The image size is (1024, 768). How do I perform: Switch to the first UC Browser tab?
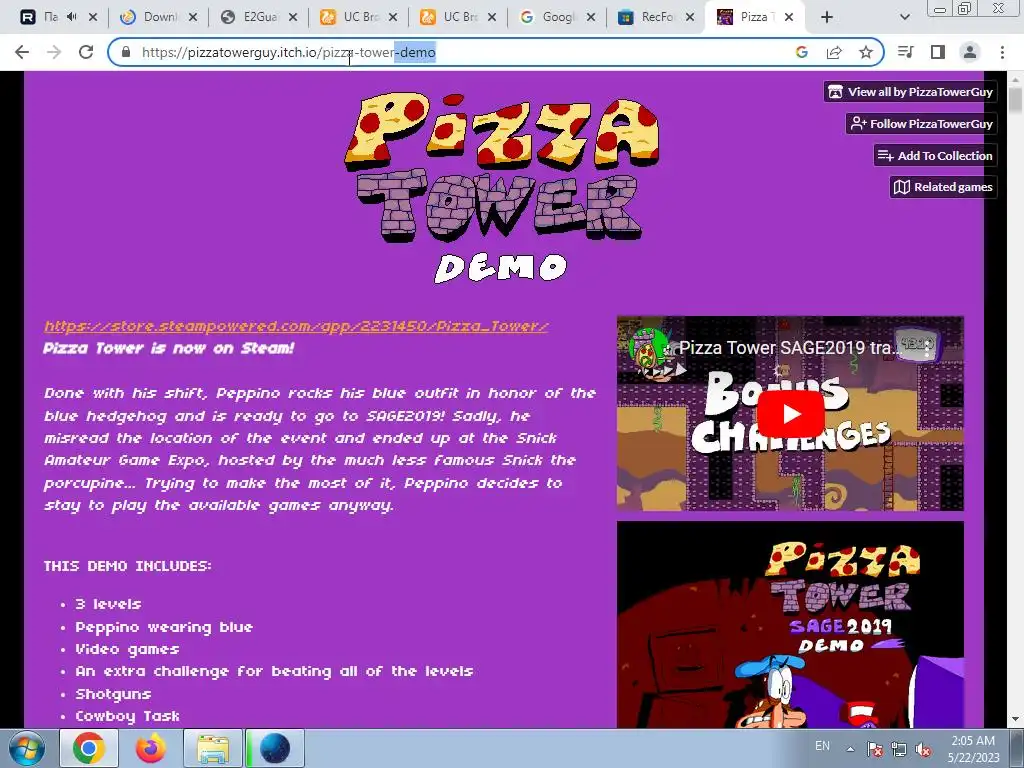click(359, 17)
